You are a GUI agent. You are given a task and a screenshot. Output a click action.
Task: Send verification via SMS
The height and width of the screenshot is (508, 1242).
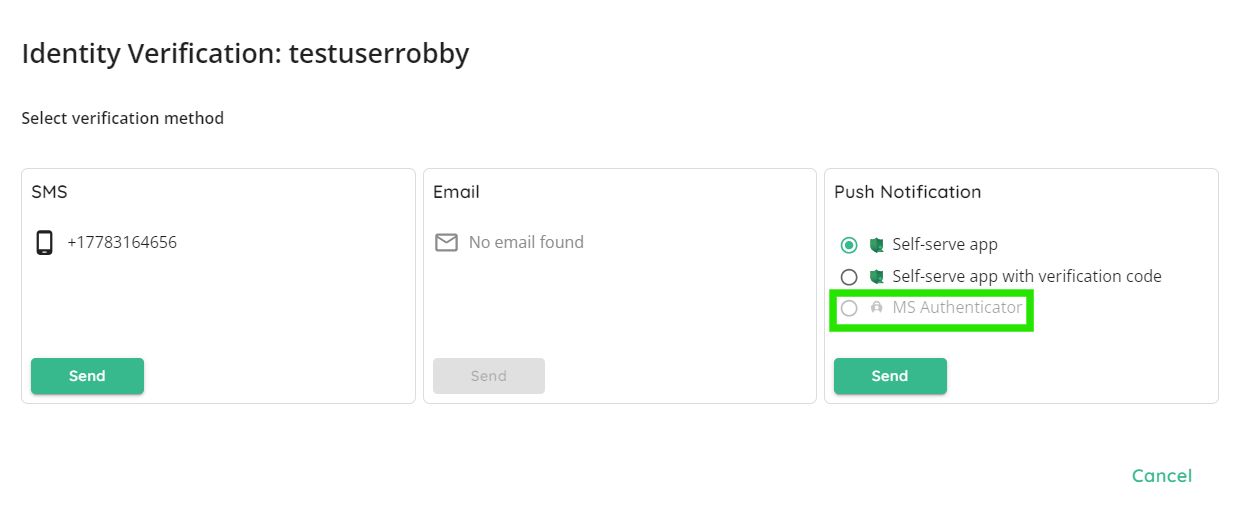pos(87,376)
